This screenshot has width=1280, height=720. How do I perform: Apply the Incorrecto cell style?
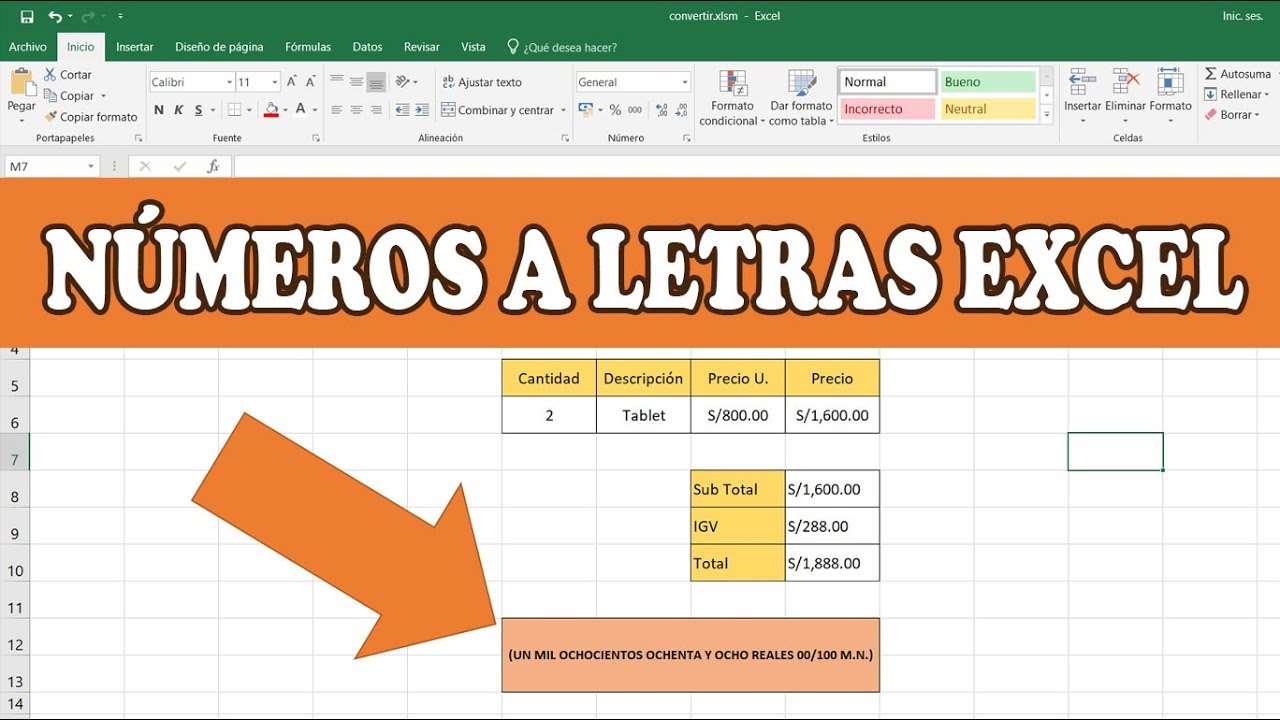[887, 109]
